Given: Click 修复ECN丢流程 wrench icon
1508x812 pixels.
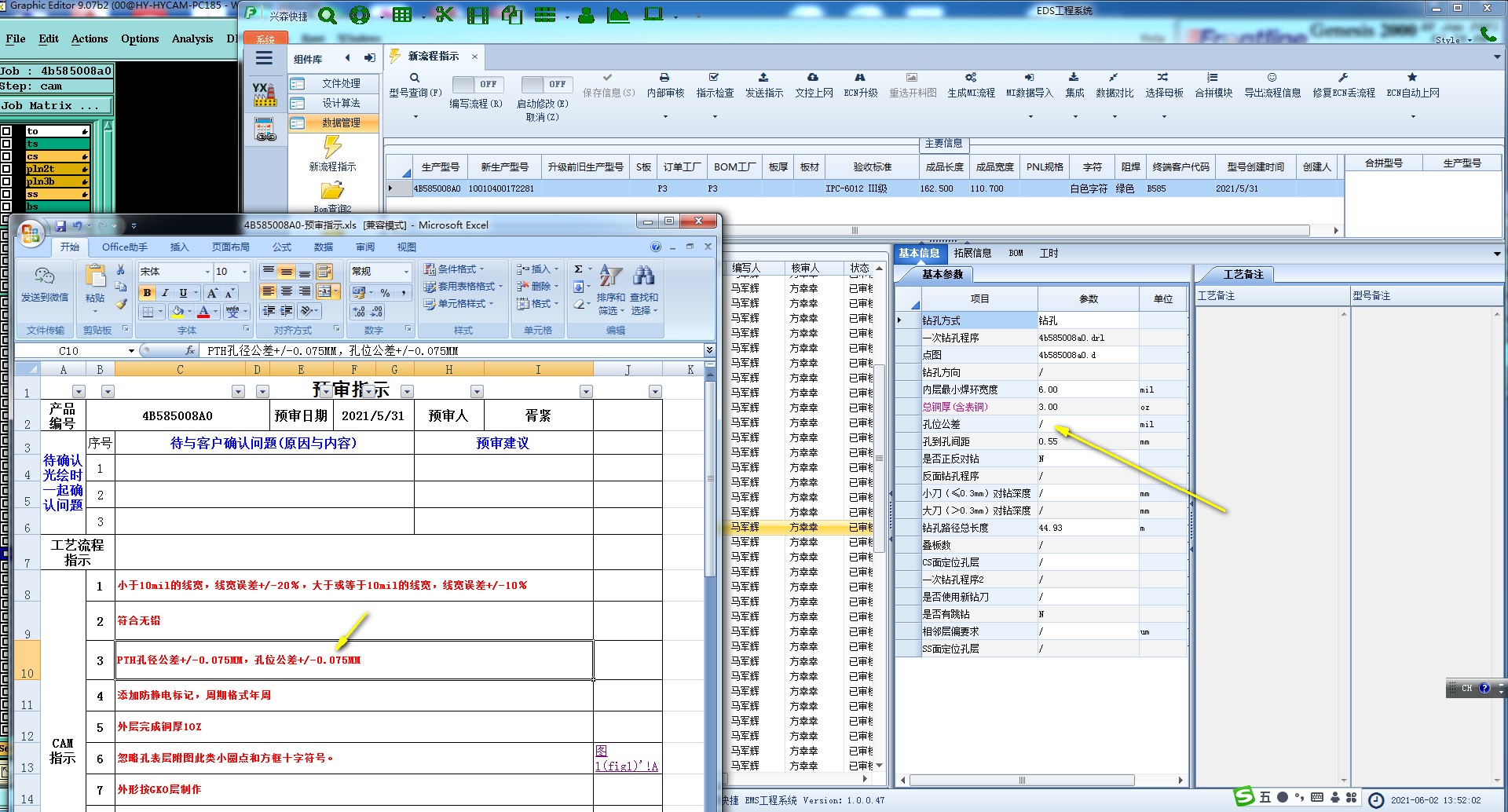Looking at the screenshot, I should pos(1343,78).
